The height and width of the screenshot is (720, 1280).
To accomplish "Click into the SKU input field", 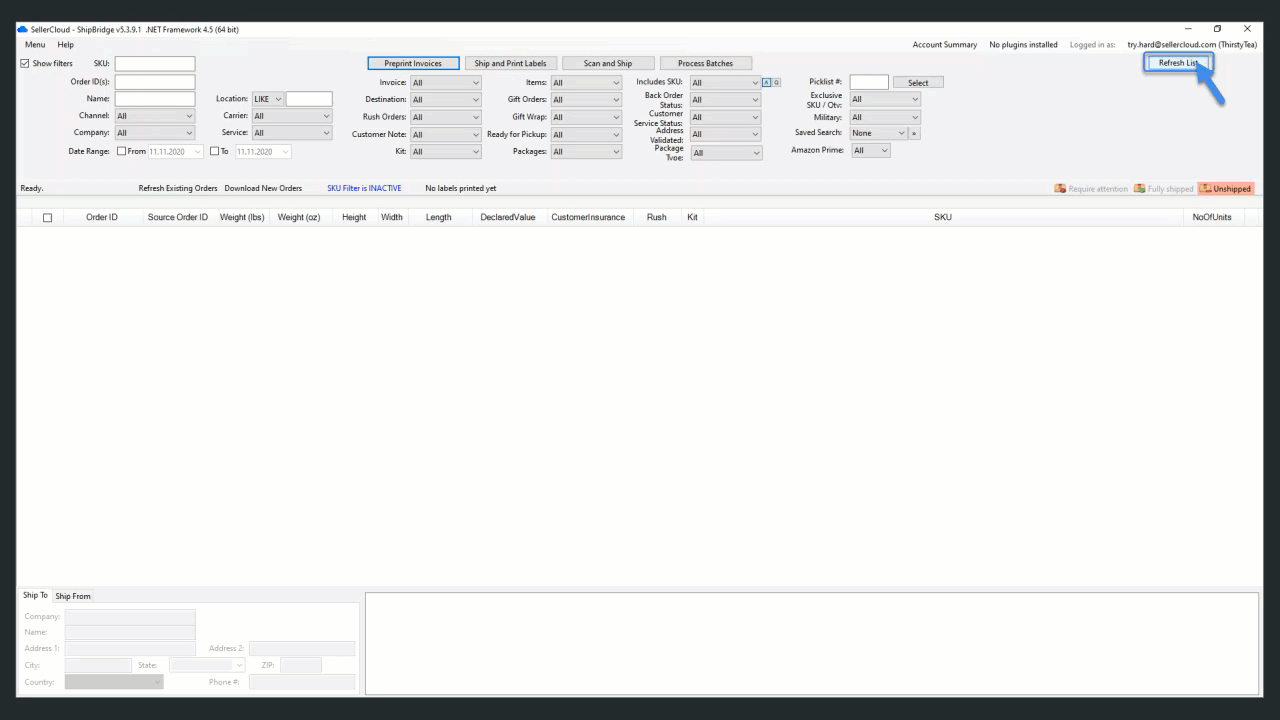I will point(155,64).
